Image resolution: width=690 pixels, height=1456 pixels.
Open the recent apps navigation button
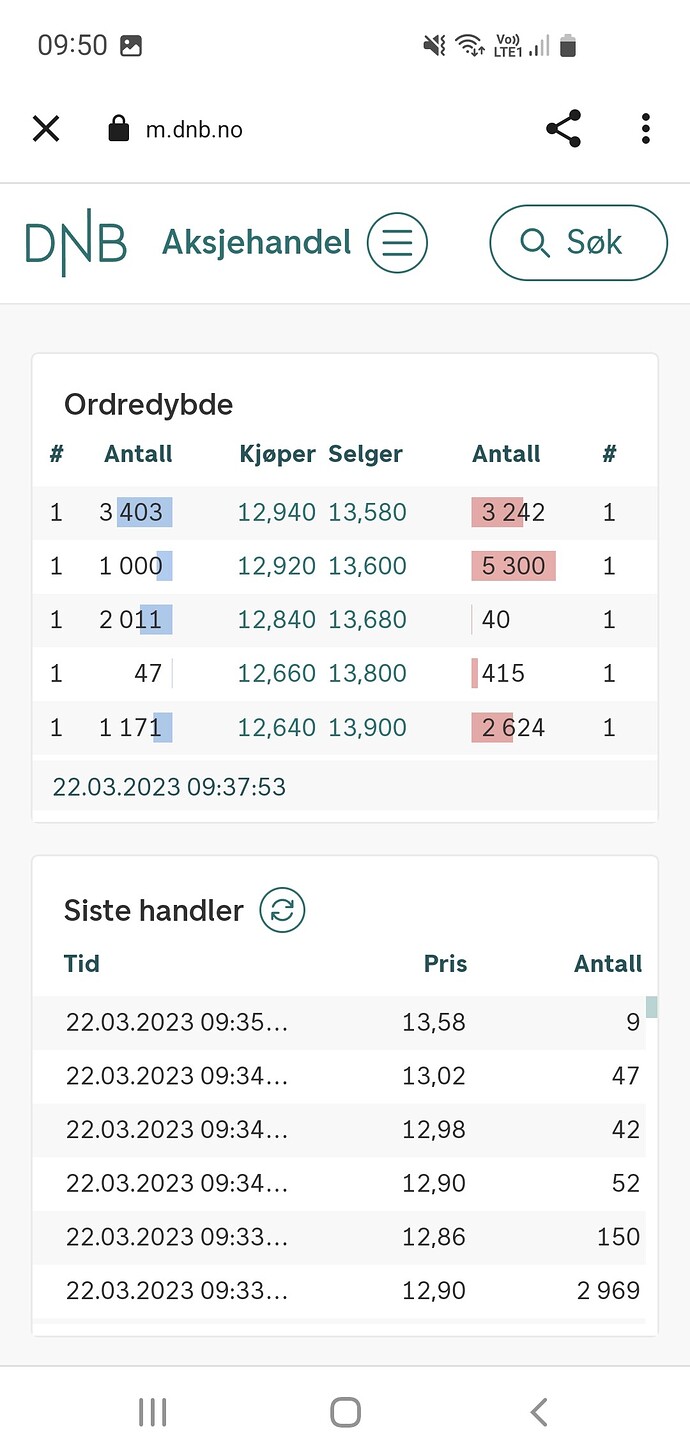152,1411
